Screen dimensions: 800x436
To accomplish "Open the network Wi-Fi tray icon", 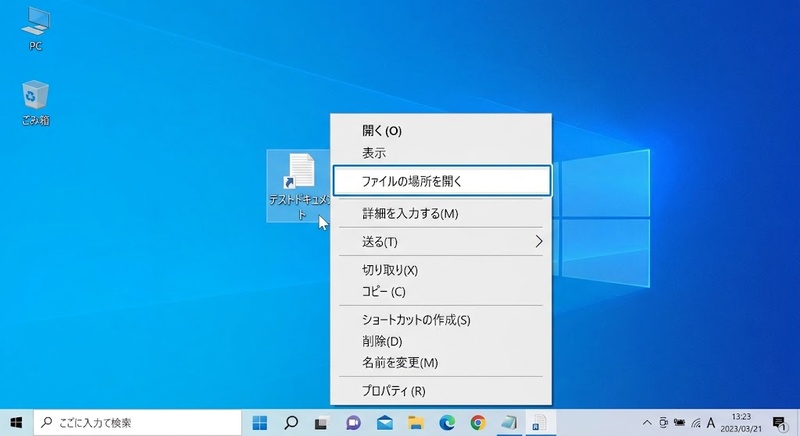I will [695, 423].
